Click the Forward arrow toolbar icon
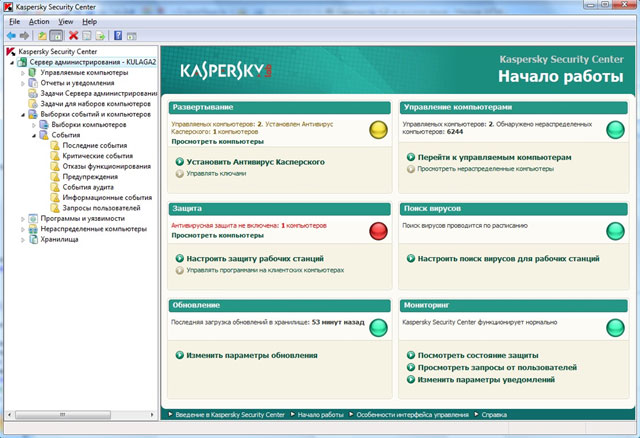 pyautogui.click(x=24, y=36)
